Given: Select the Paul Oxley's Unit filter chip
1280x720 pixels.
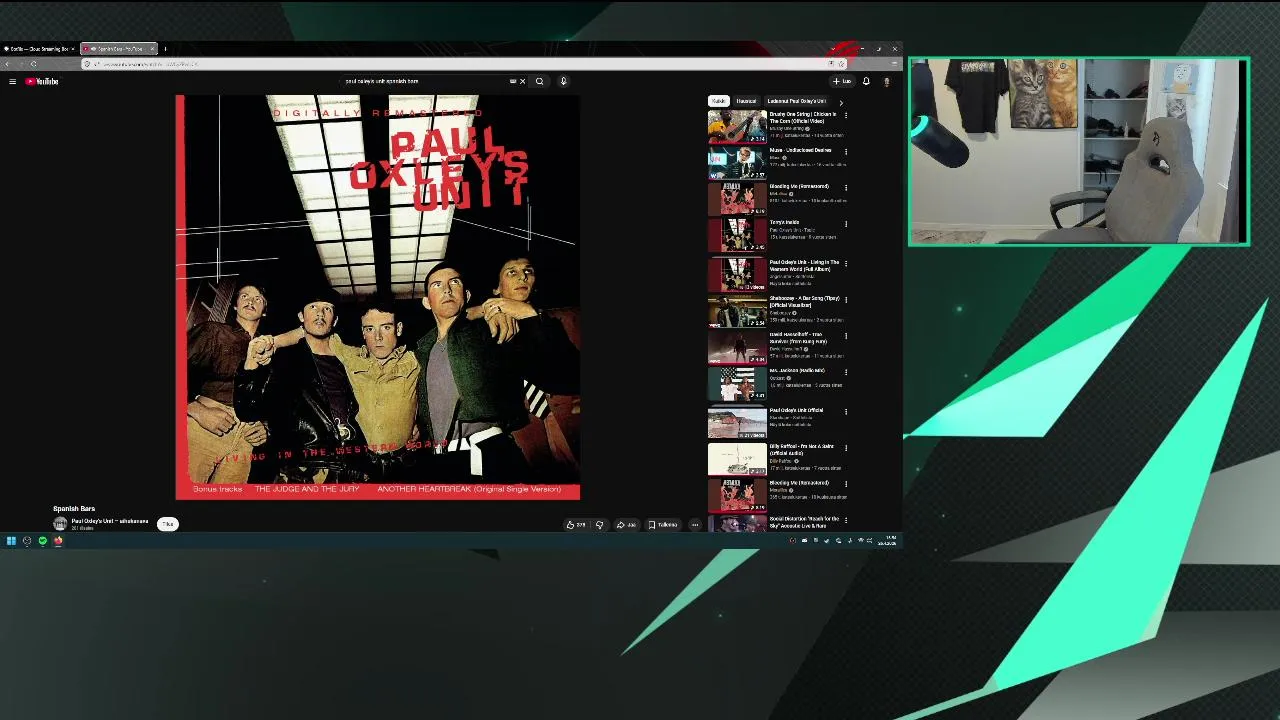Looking at the screenshot, I should (x=796, y=101).
